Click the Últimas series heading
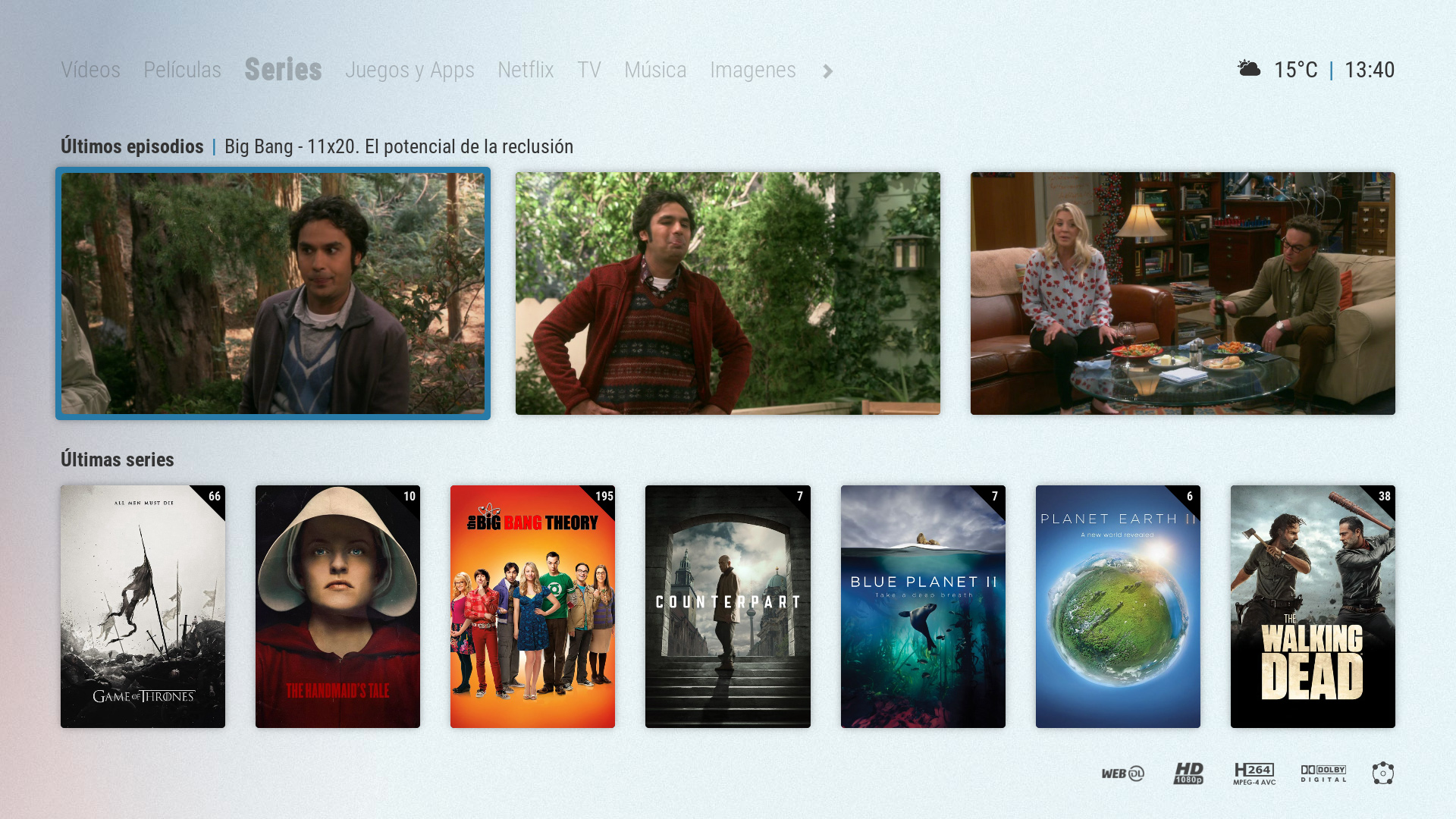This screenshot has height=819, width=1456. [118, 460]
